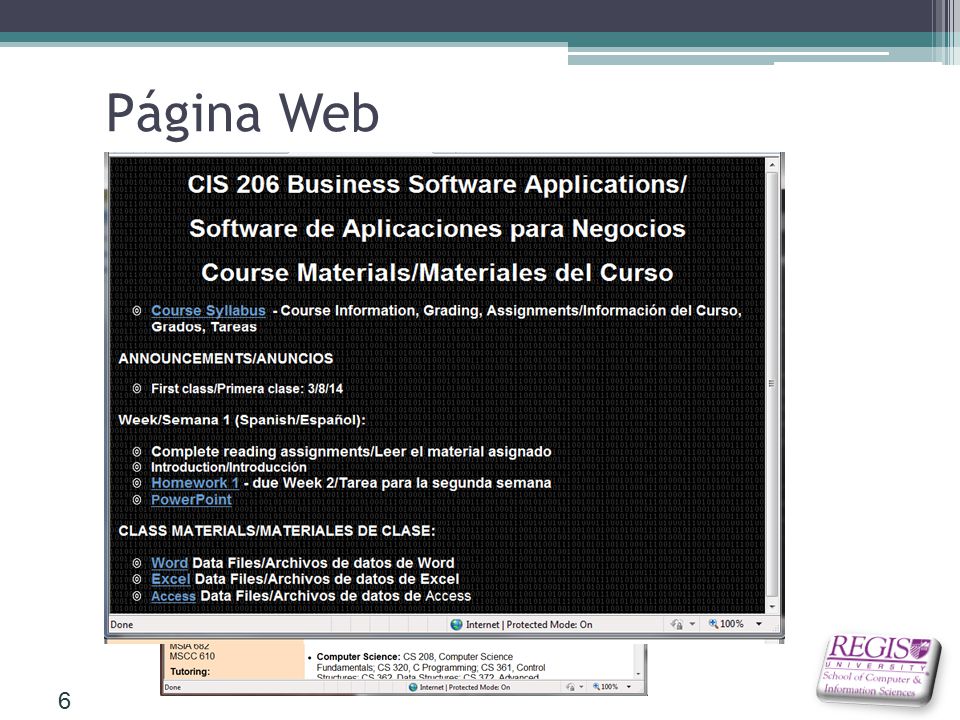
Task: Open the Access data files link
Action: click(173, 596)
